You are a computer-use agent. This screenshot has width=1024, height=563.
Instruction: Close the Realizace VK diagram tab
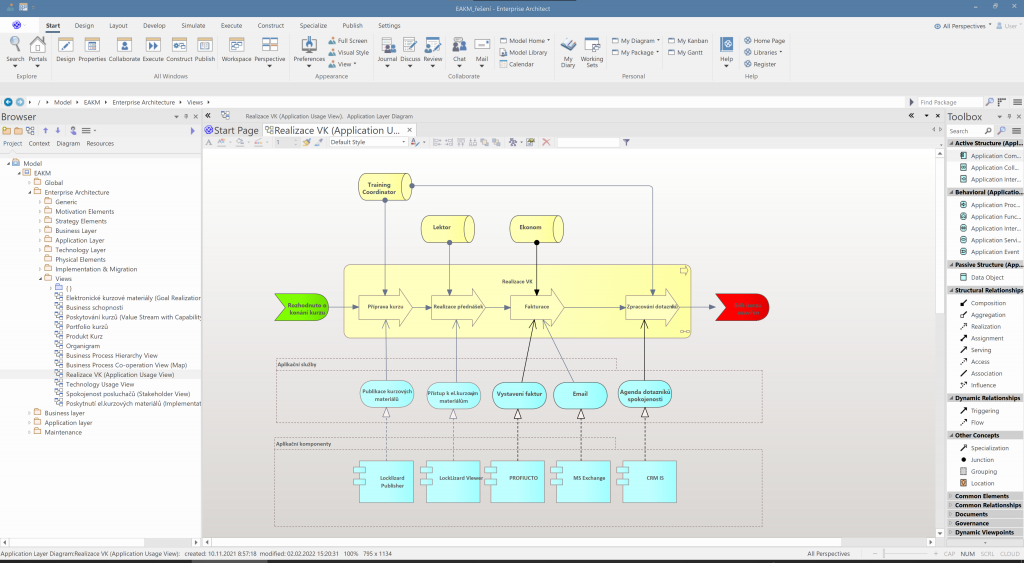(x=410, y=130)
